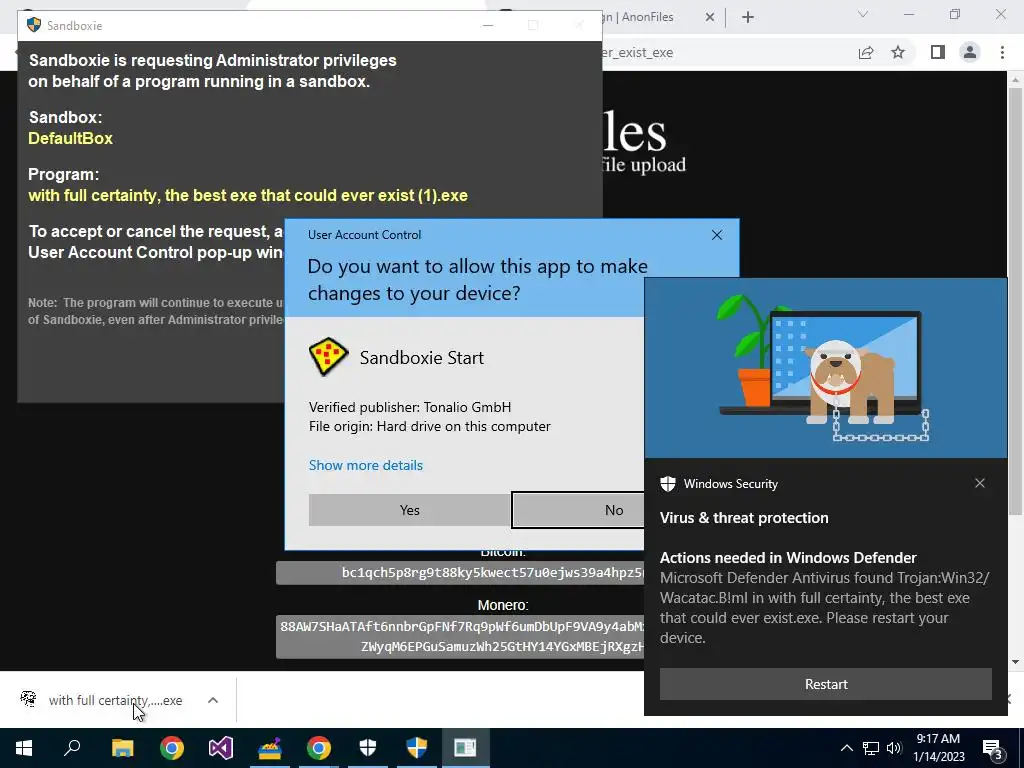Minimize the Sandboxie window

click(x=488, y=25)
